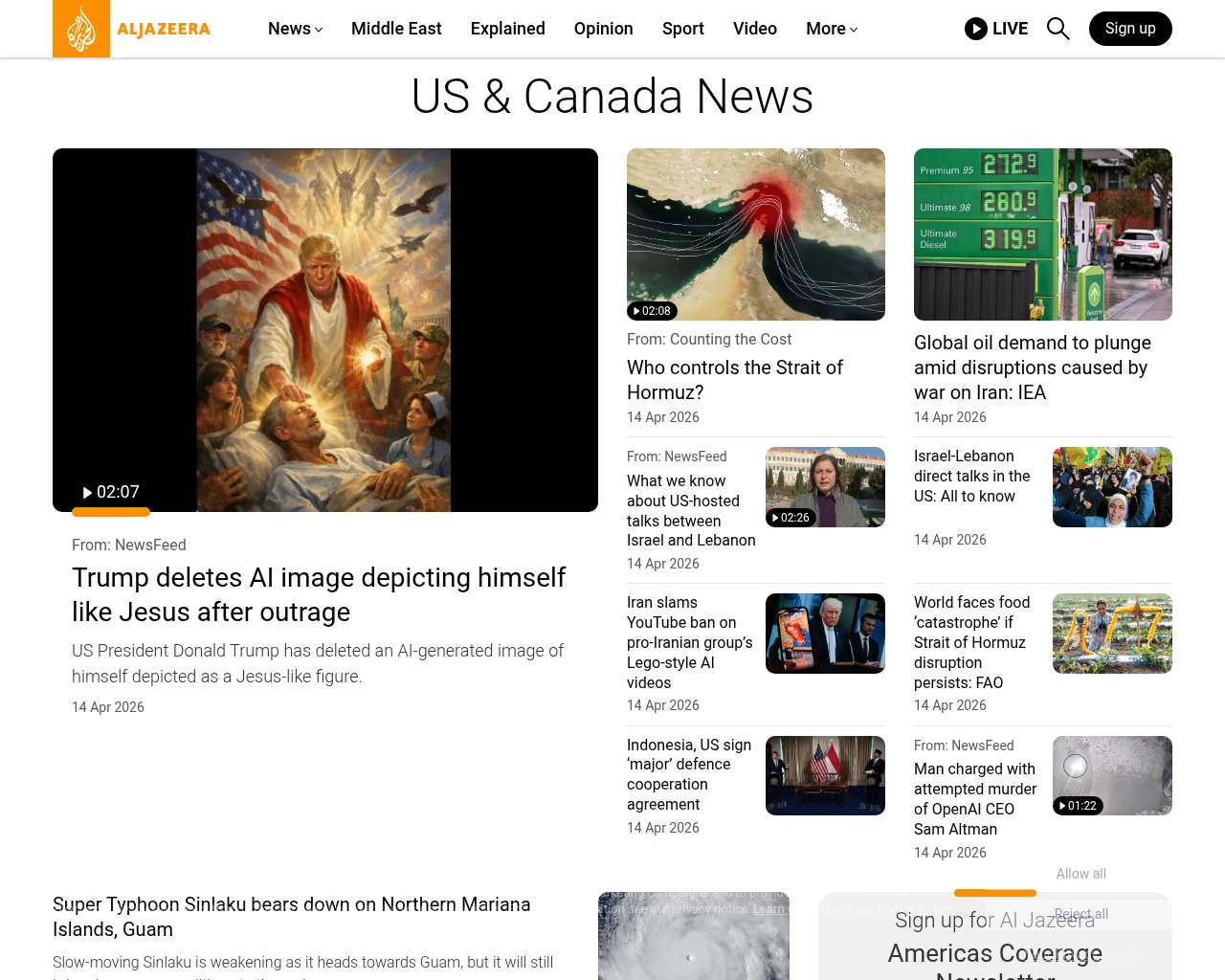Image resolution: width=1225 pixels, height=980 pixels.
Task: Open Man charged with attempted murder article
Action: 975,799
